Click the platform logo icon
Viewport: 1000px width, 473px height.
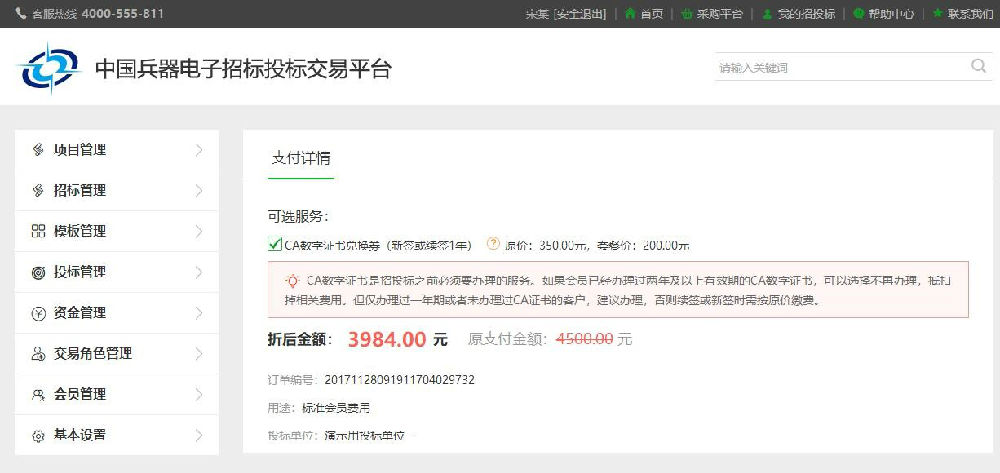click(x=49, y=68)
